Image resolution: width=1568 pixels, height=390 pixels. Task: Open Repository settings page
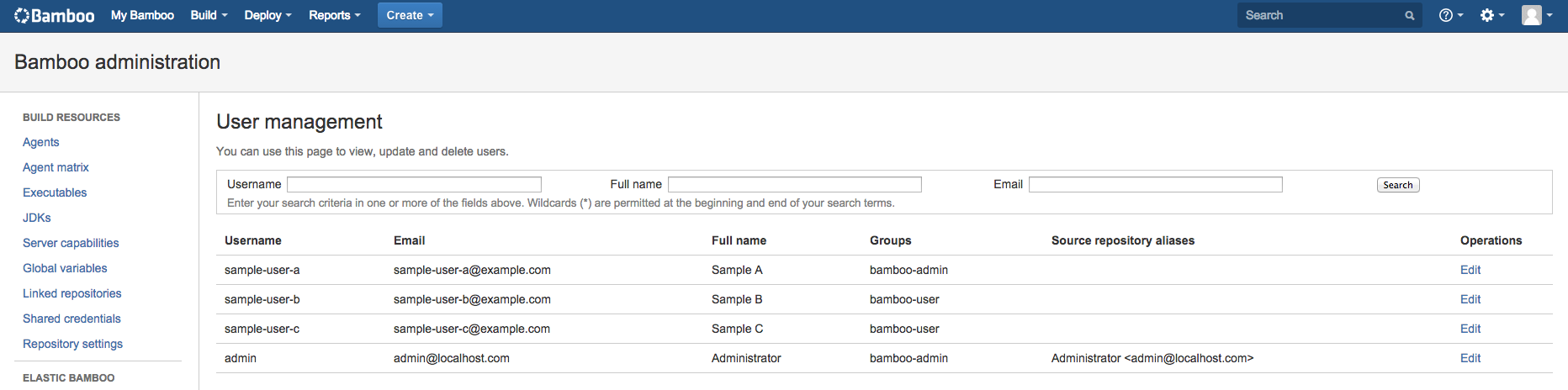point(72,344)
